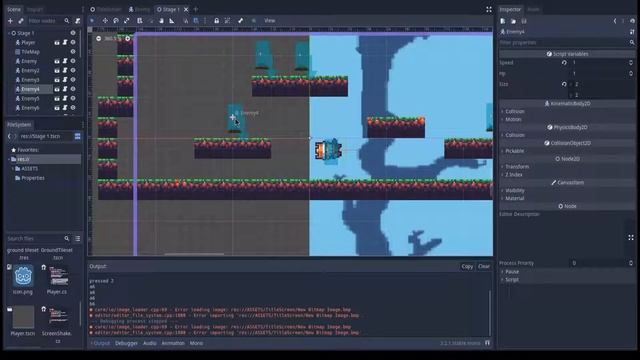Viewport: 640px width, 360px height.
Task: Reset the Size property to default
Action: click(564, 84)
